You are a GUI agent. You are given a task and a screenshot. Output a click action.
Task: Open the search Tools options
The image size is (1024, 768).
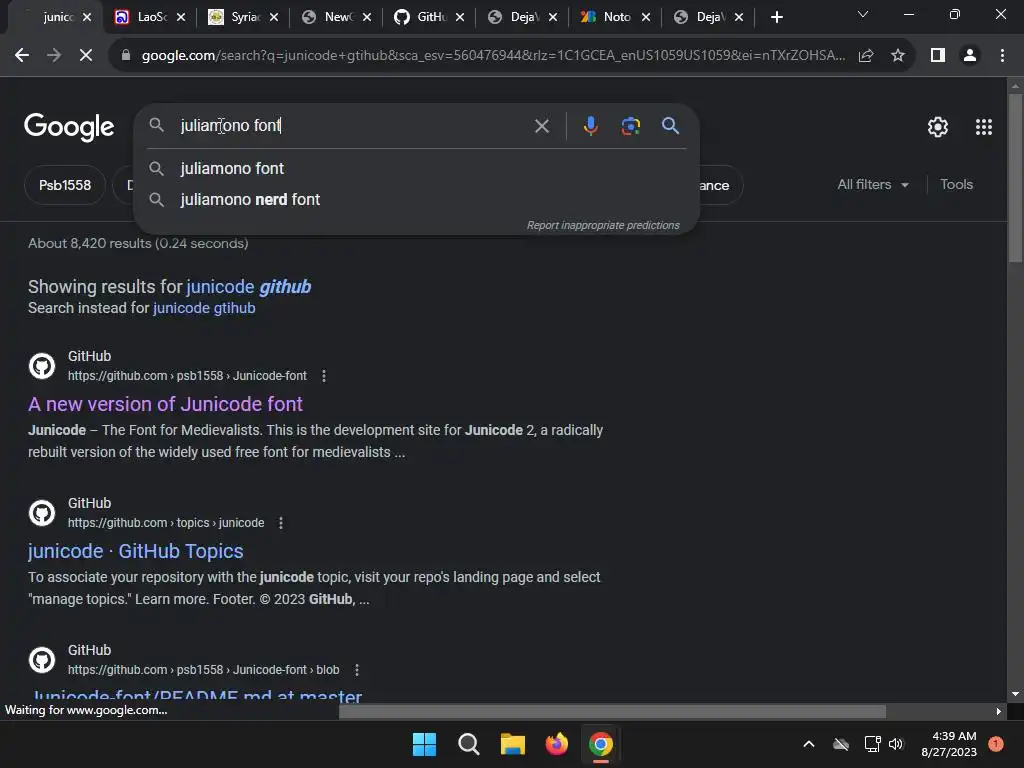(956, 185)
